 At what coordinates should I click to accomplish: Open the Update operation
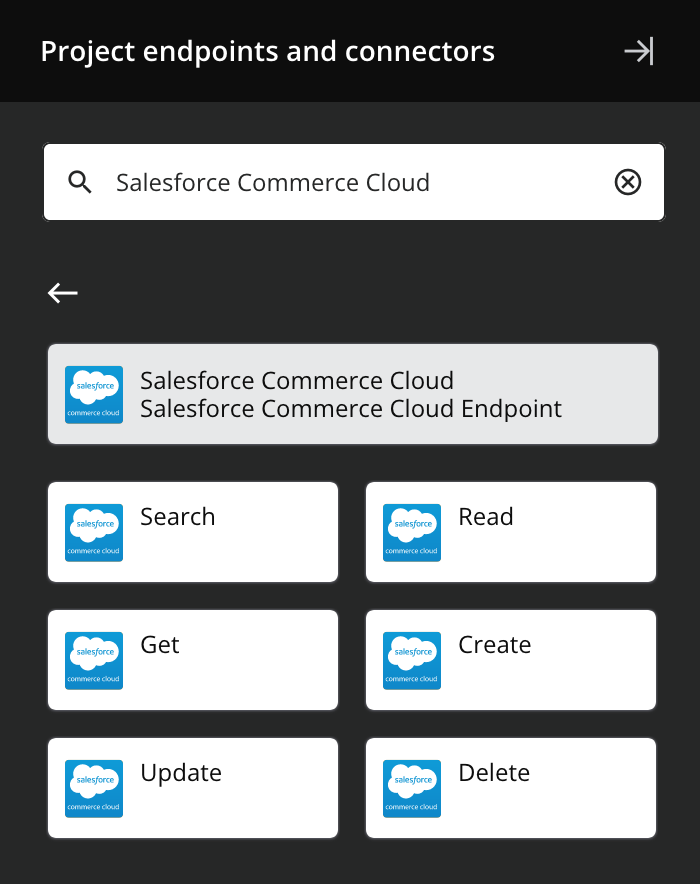pos(192,787)
